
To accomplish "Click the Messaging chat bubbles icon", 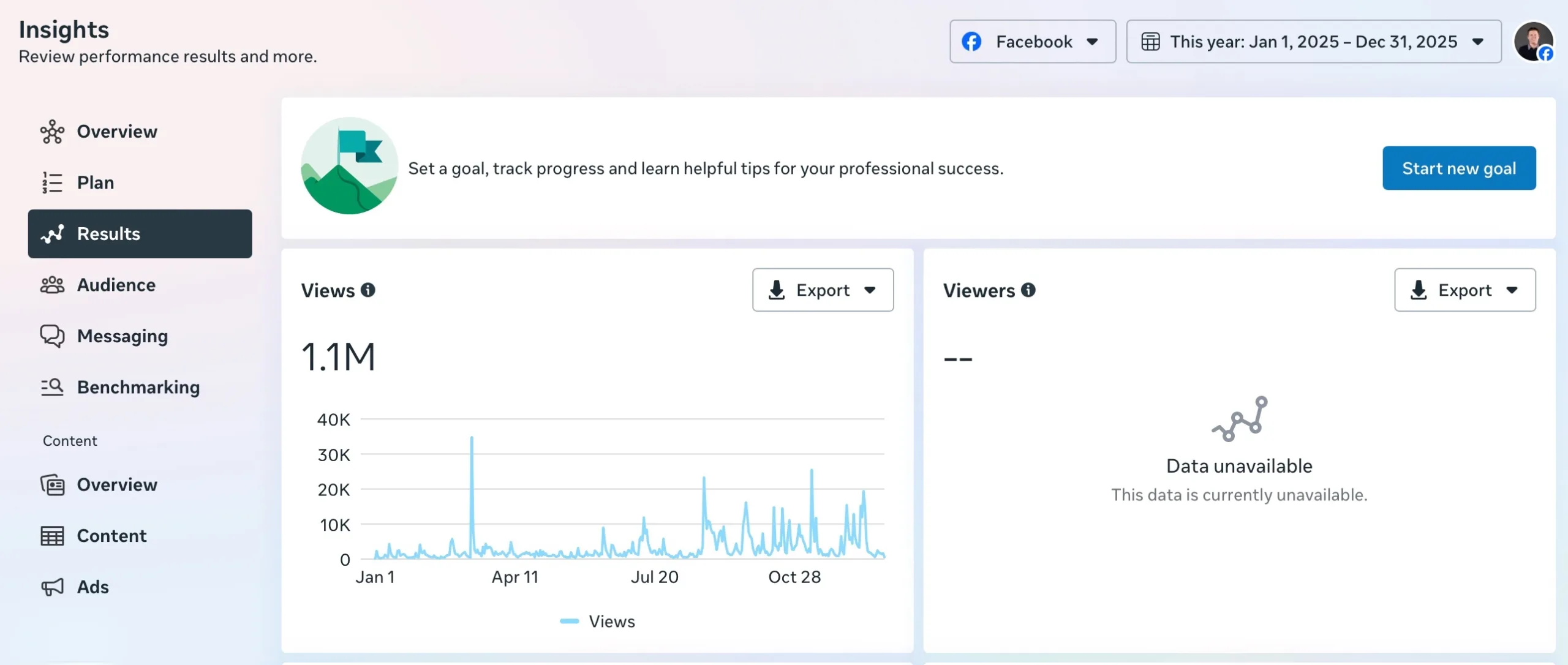I will pyautogui.click(x=52, y=336).
